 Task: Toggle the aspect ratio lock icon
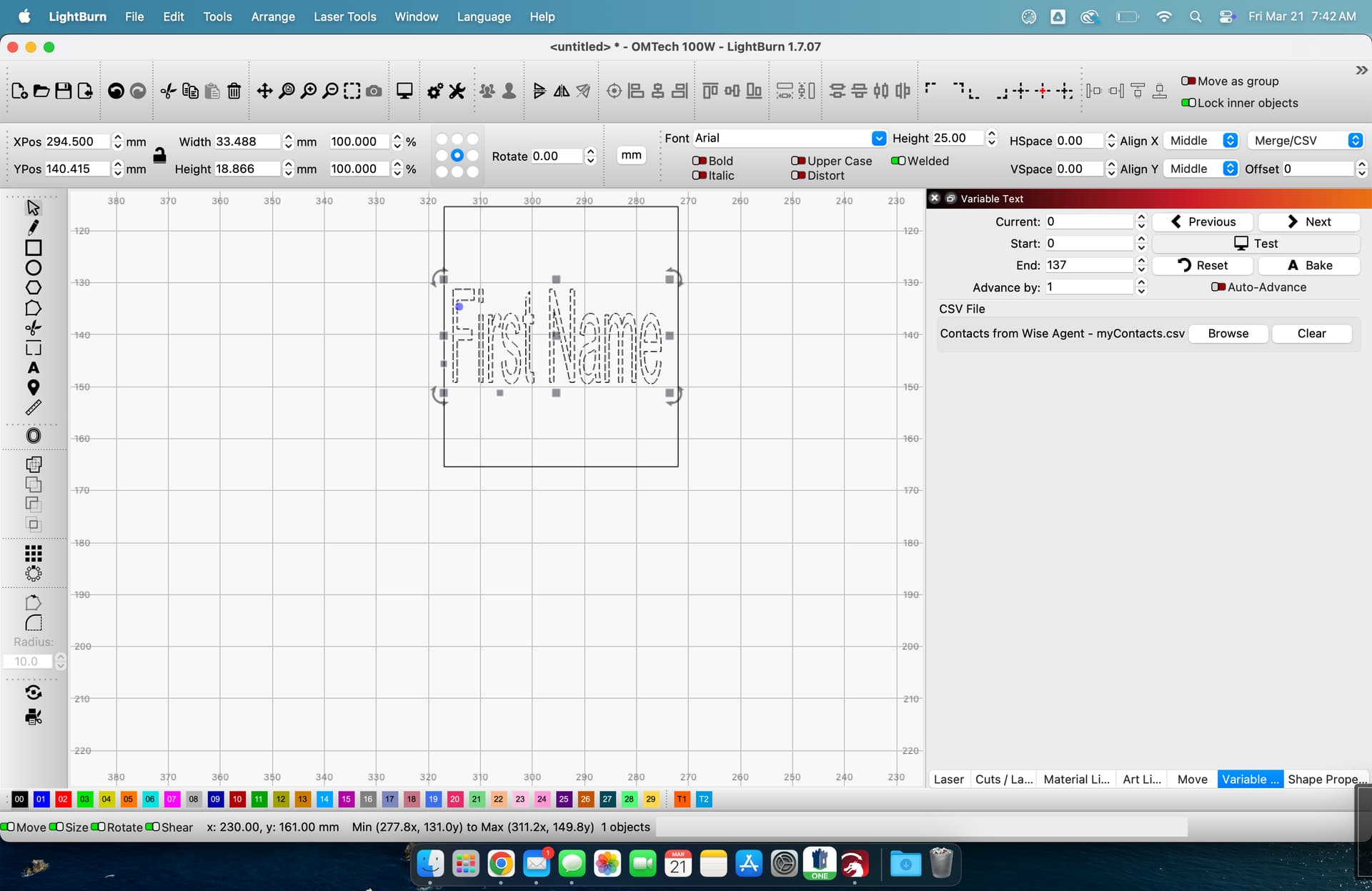(x=159, y=155)
